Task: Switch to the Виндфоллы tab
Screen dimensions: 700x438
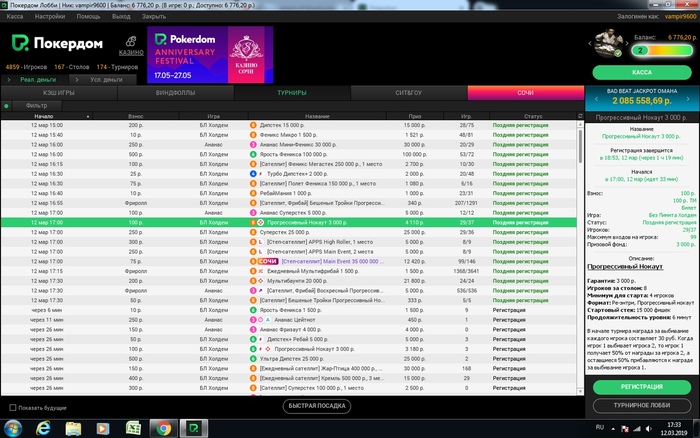Action: (x=175, y=93)
